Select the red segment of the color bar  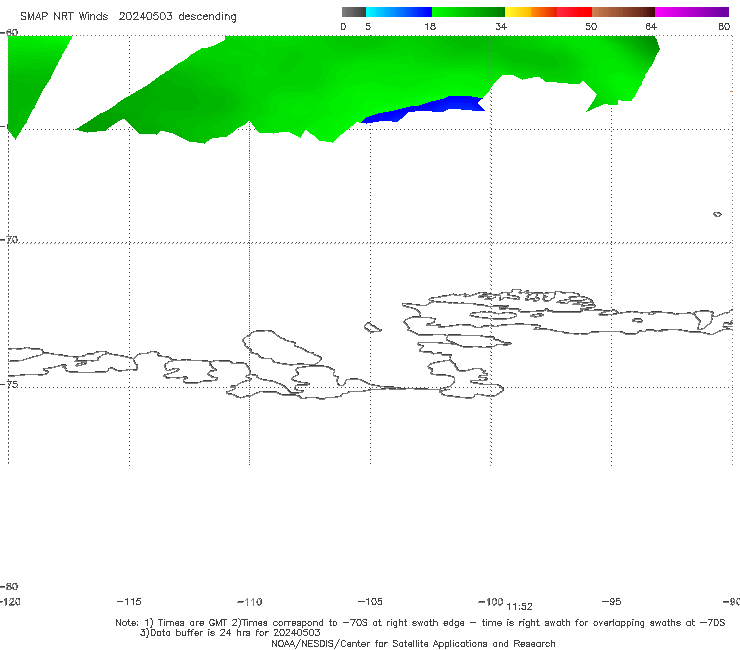(x=574, y=12)
